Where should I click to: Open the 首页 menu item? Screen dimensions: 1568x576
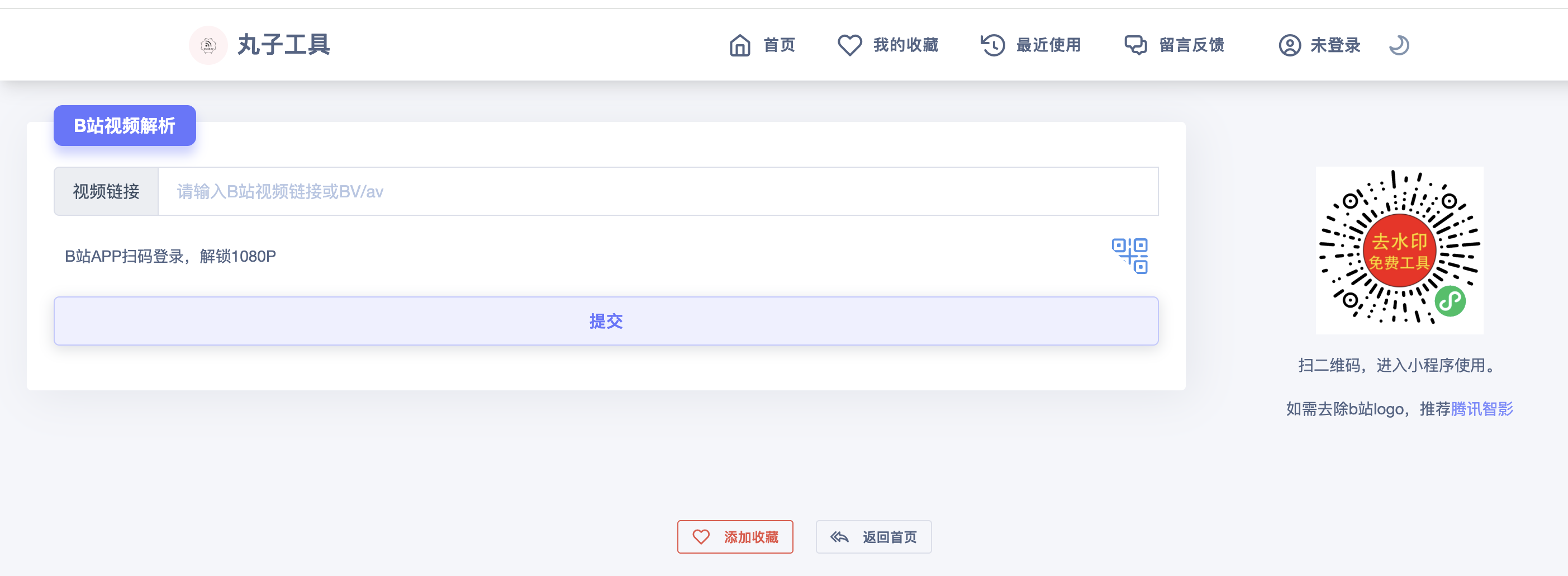779,45
